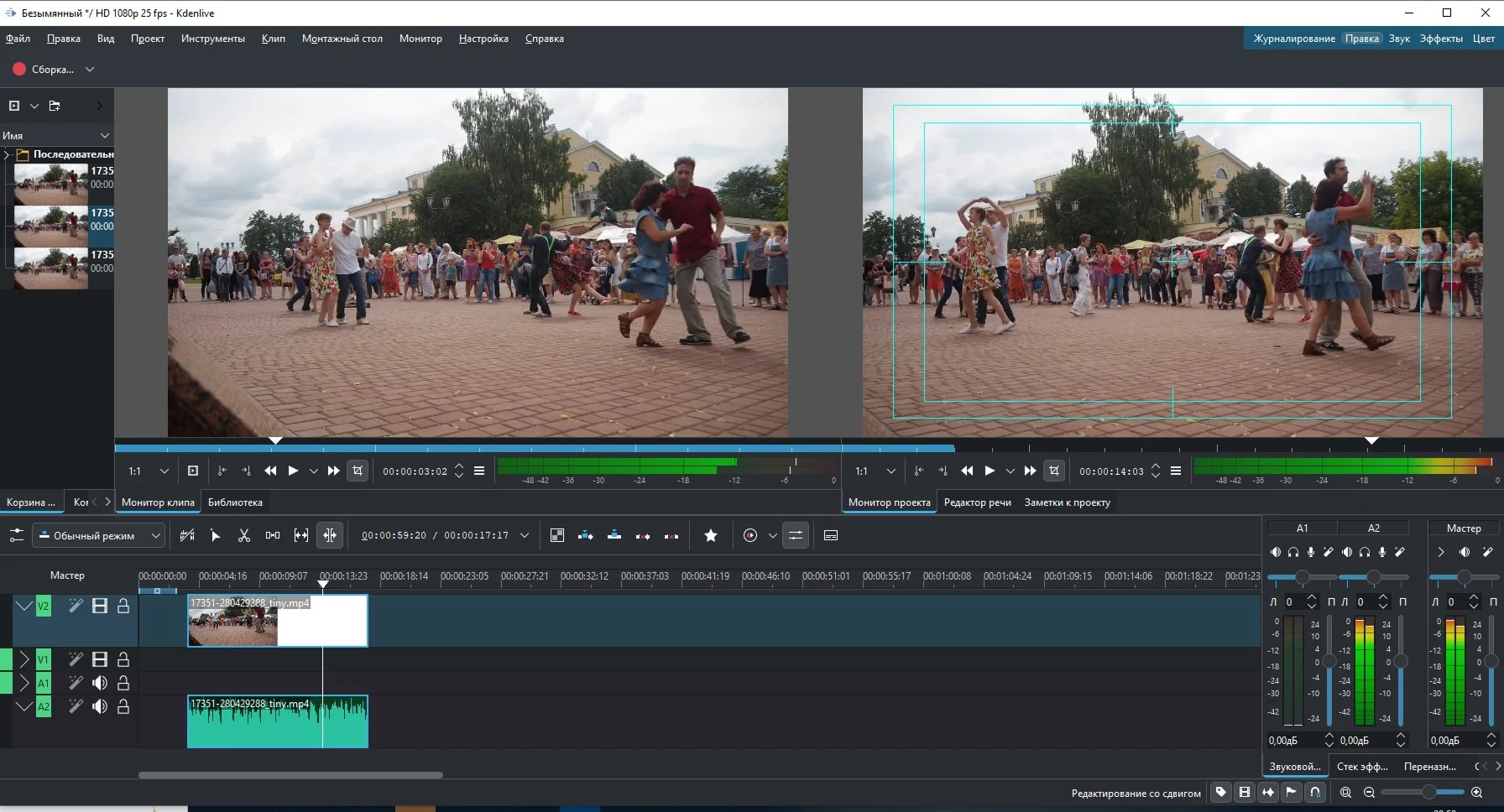
Task: Toggle the subtitle track icon
Action: pos(831,535)
